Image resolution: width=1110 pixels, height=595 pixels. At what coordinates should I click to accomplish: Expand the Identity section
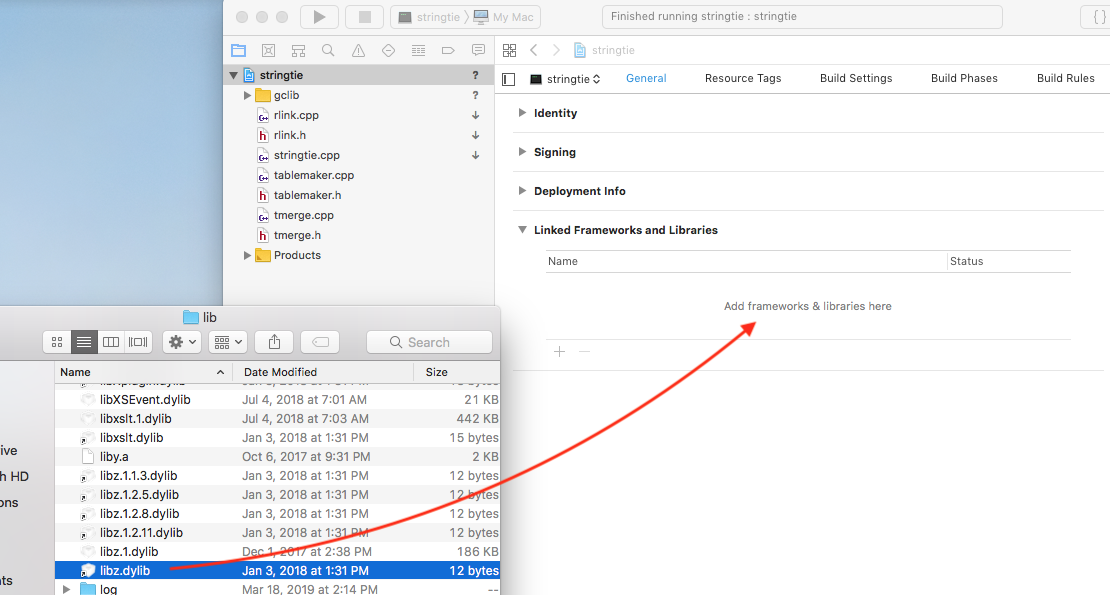[x=522, y=113]
